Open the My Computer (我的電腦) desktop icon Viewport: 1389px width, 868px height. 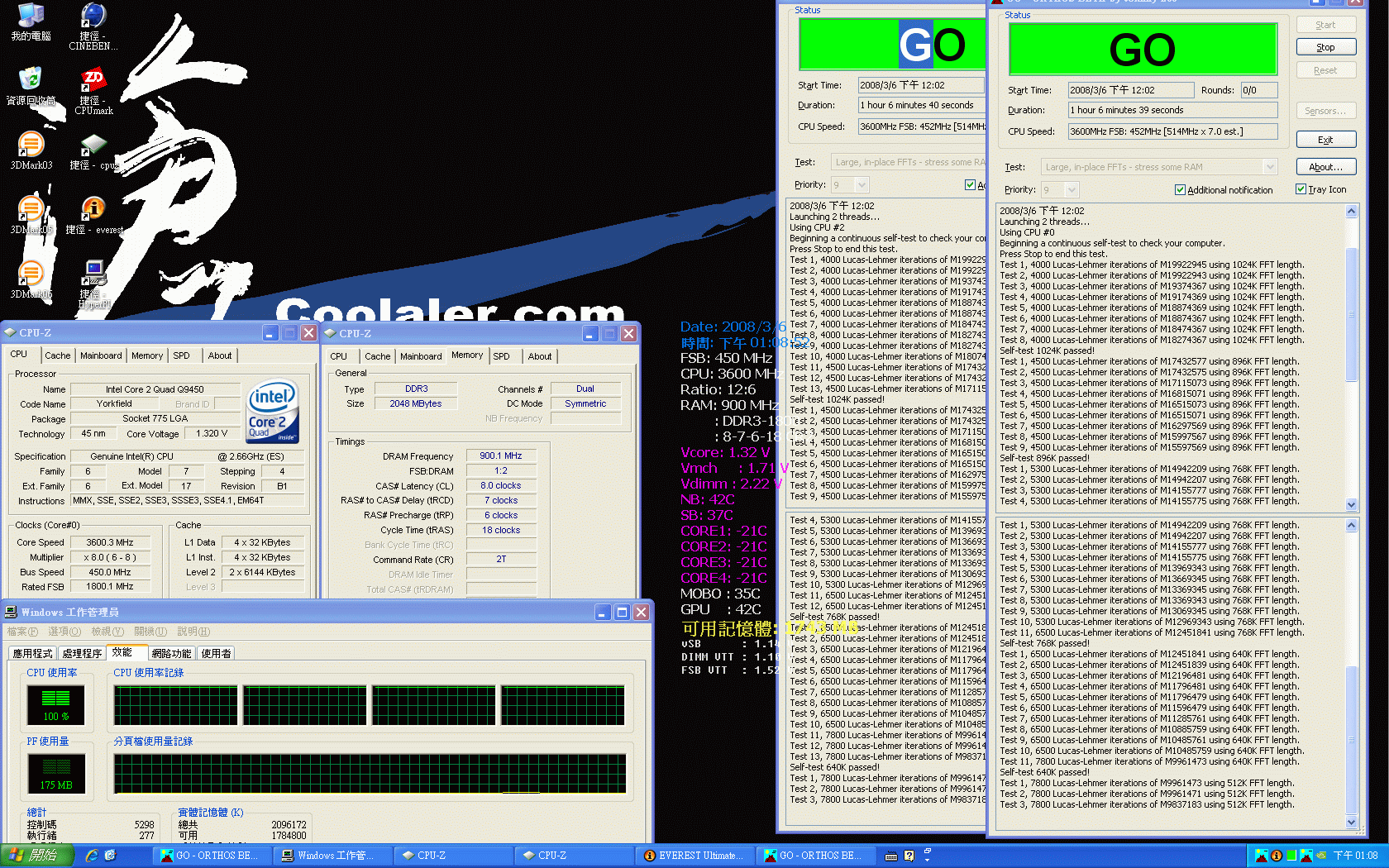point(31,21)
